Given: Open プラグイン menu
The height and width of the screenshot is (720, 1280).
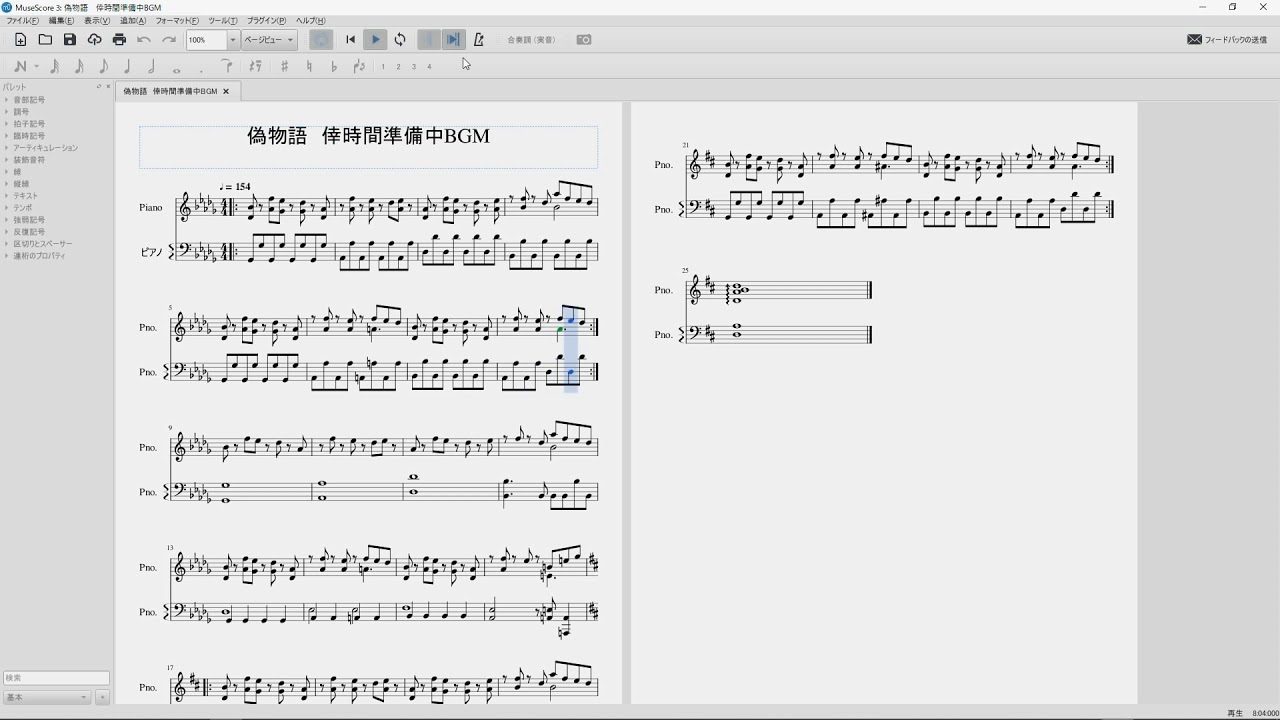Looking at the screenshot, I should click(267, 21).
